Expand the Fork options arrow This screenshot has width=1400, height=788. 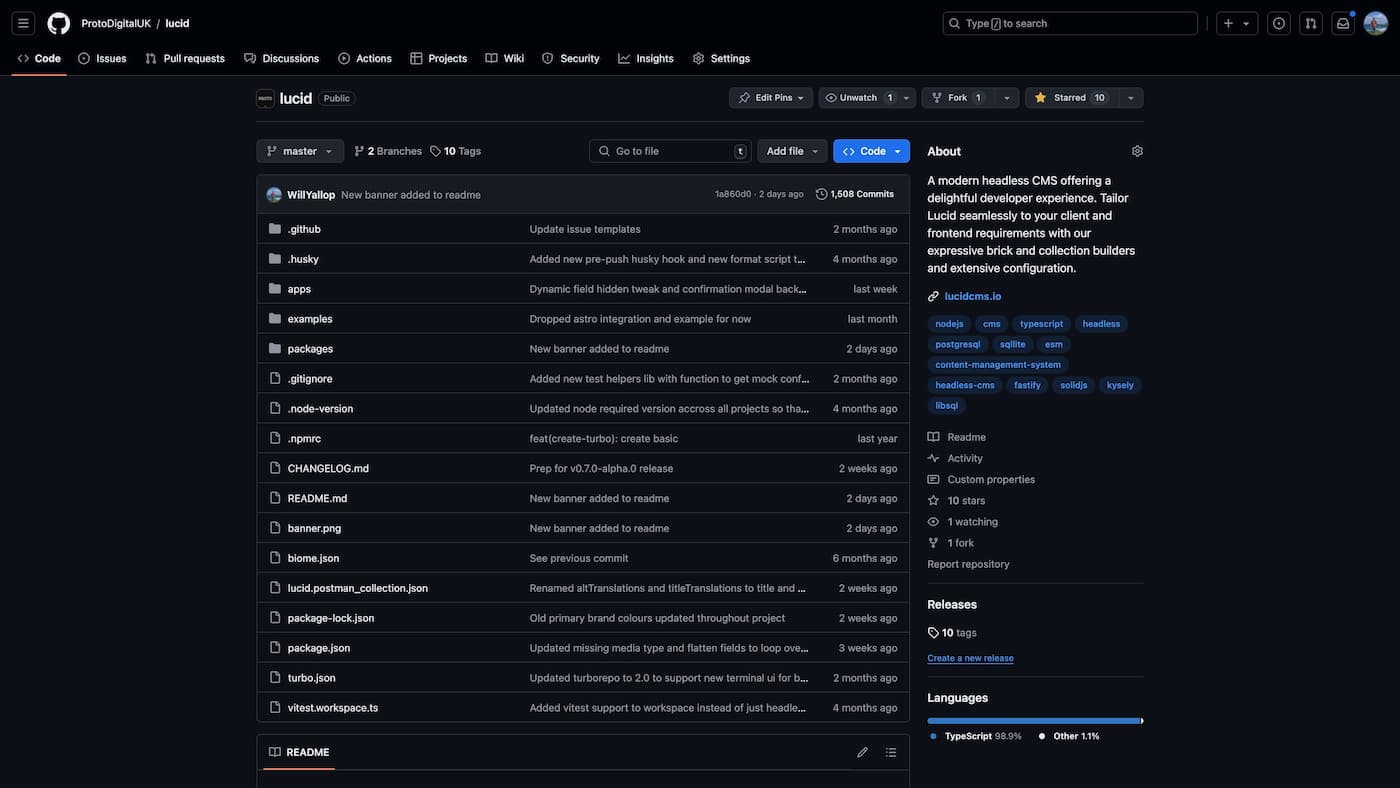click(x=1007, y=98)
